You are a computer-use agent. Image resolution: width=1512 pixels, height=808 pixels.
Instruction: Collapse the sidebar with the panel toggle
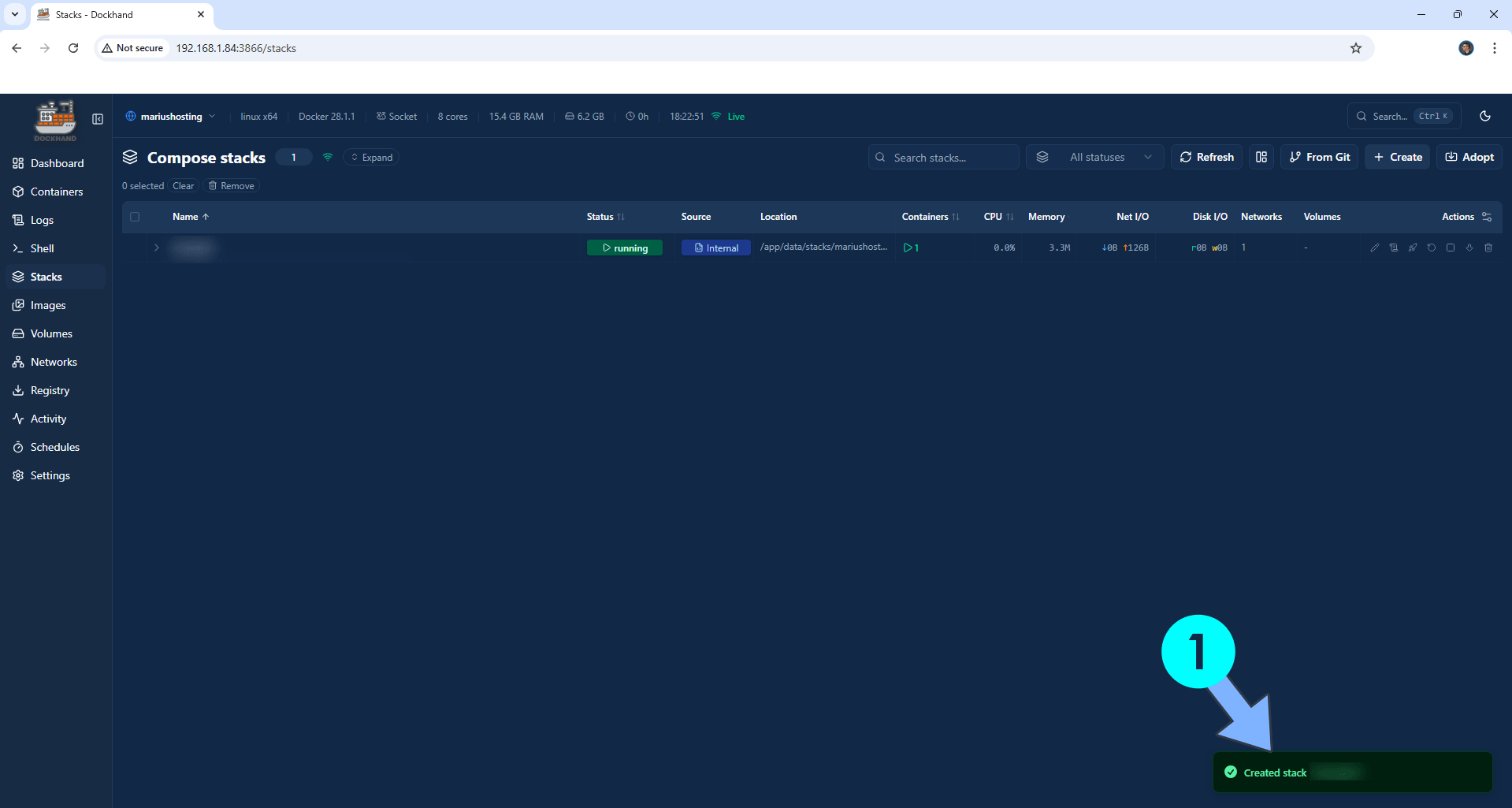[x=98, y=119]
